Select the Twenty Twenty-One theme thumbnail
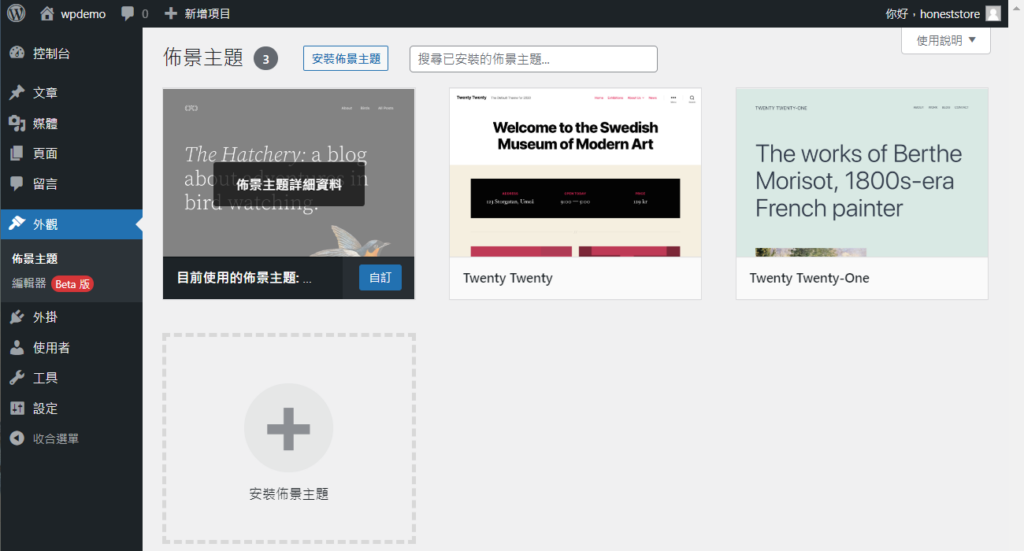 (x=861, y=172)
